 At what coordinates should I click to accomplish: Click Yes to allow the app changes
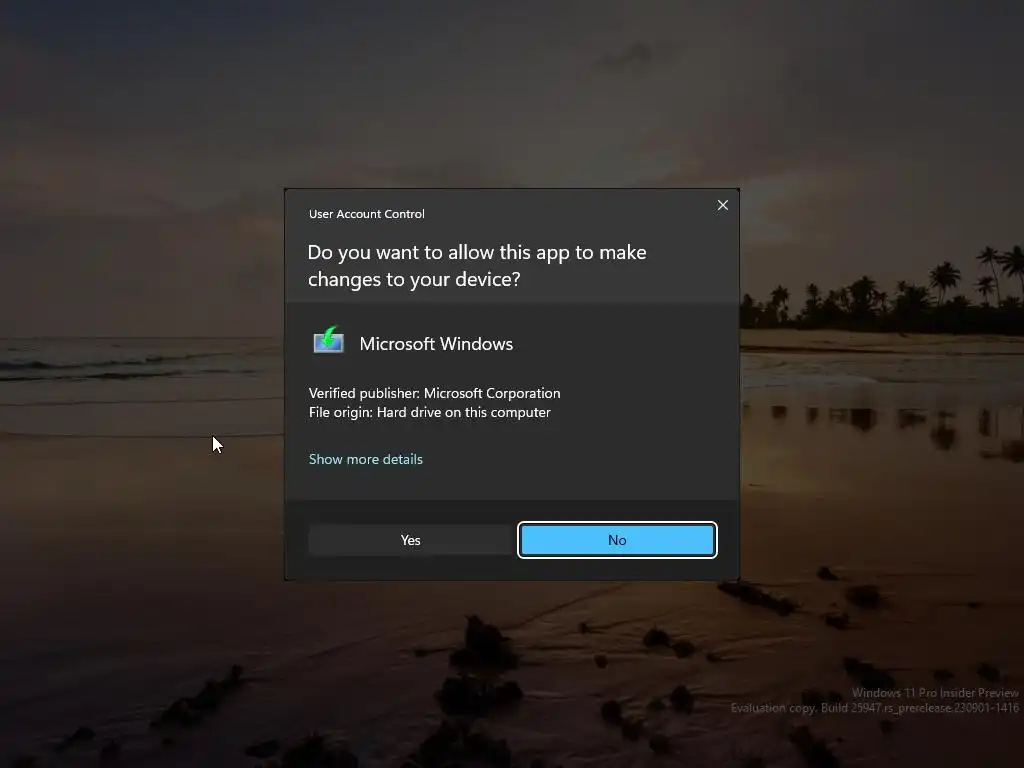411,540
